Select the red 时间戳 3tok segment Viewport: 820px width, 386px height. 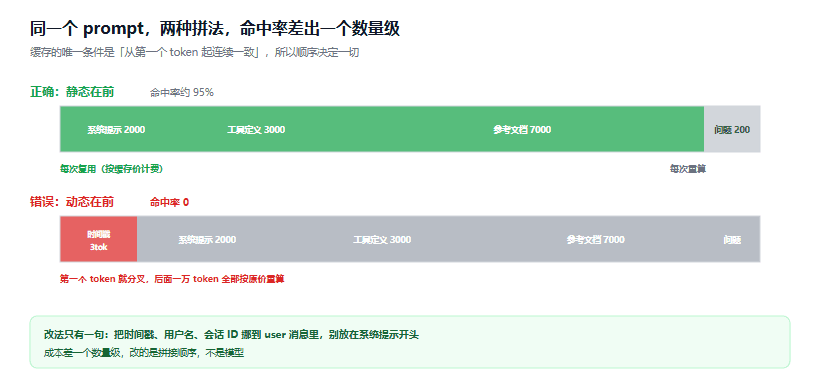click(98, 239)
